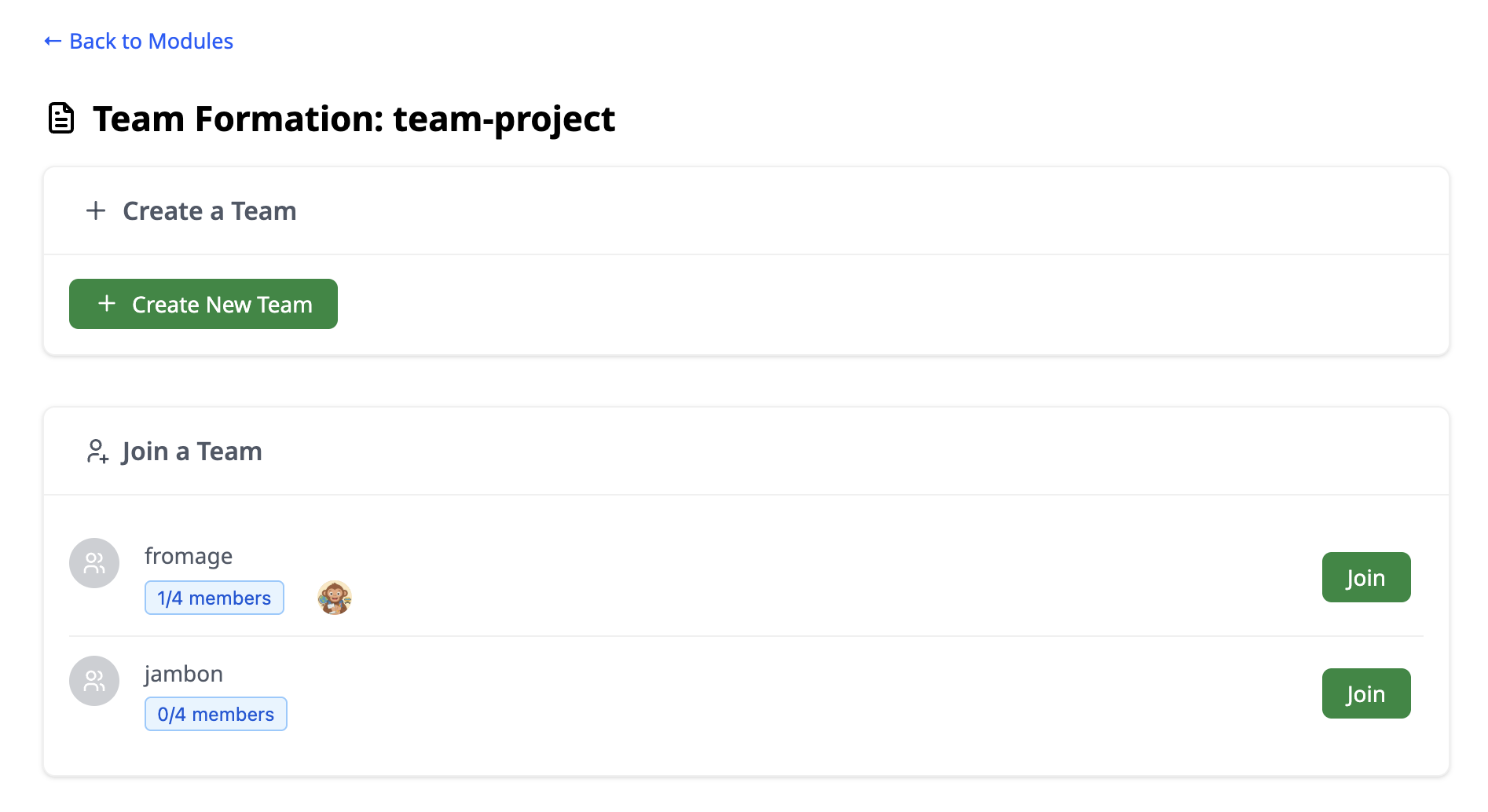Image resolution: width=1488 pixels, height=812 pixels.
Task: Select the jambon team name
Action: (x=184, y=674)
